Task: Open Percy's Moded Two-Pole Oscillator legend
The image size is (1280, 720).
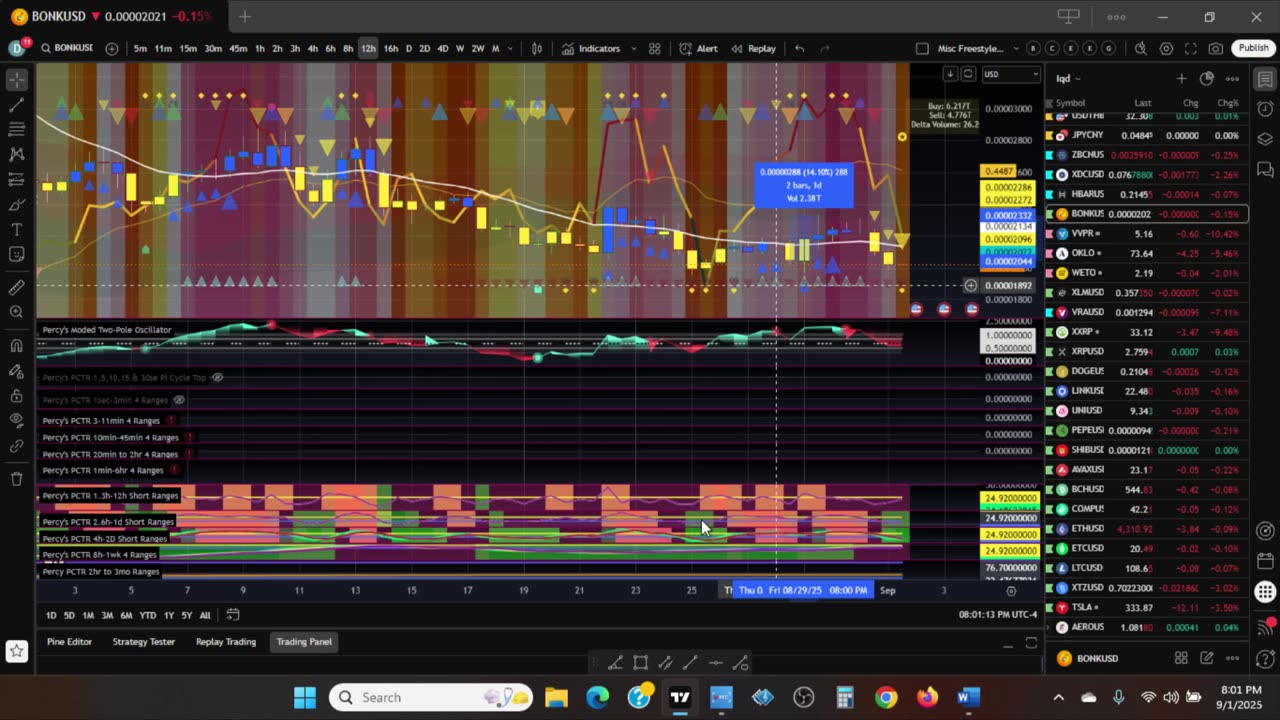Action: tap(107, 330)
